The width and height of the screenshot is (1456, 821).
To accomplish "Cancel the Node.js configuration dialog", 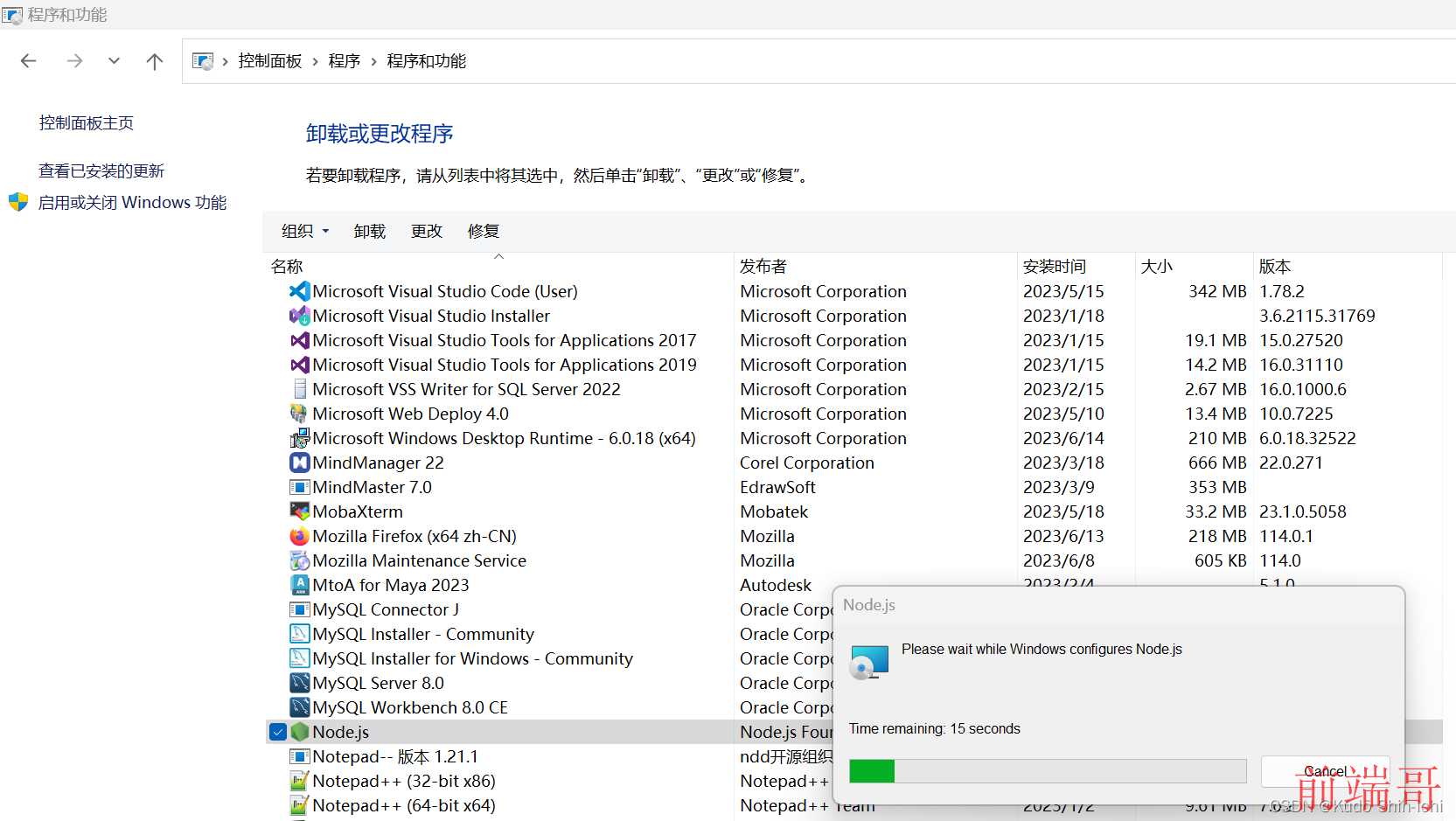I will (1325, 771).
